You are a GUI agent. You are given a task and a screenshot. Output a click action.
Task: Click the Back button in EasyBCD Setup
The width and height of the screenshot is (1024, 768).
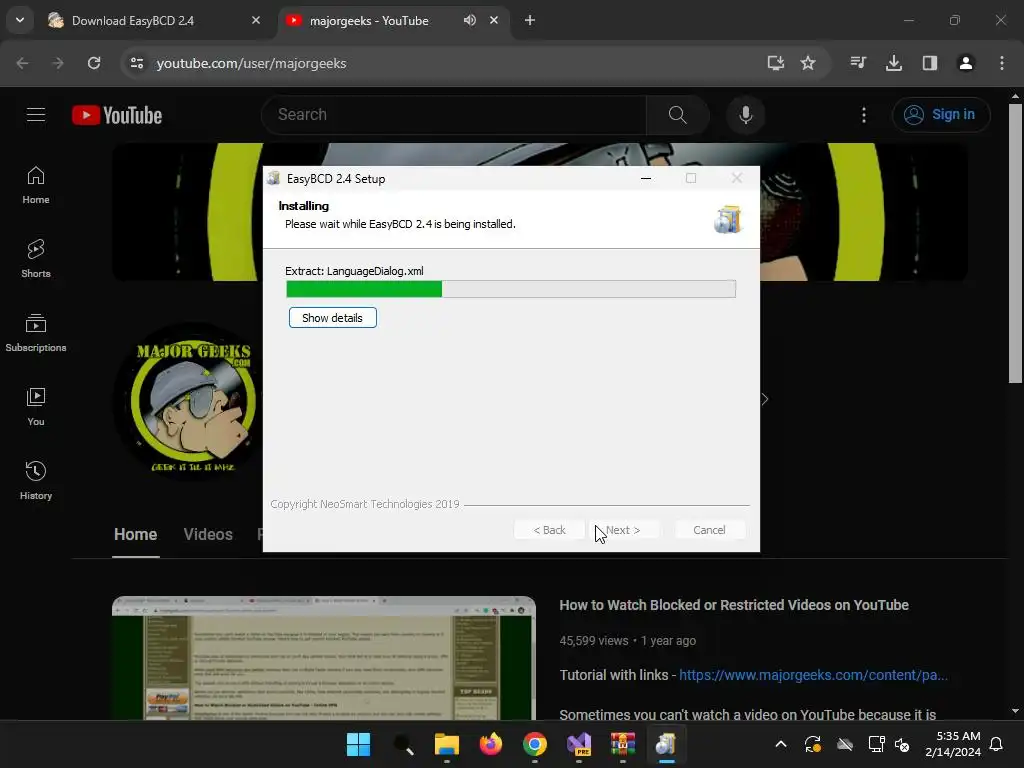coord(549,530)
